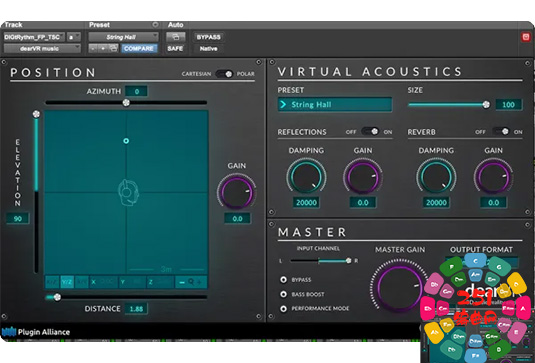Click the Reflections DAMPING knob
This screenshot has width=535, height=363.
pos(306,177)
